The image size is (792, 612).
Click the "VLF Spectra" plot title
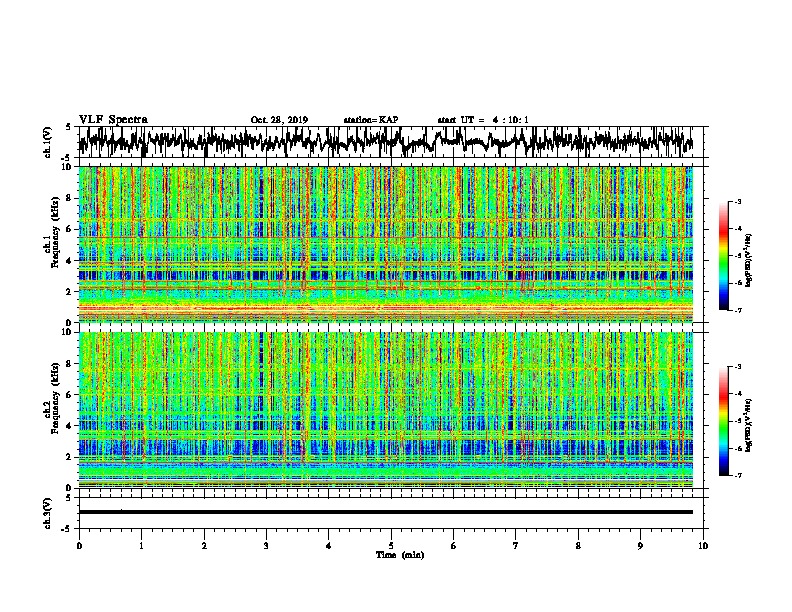114,119
